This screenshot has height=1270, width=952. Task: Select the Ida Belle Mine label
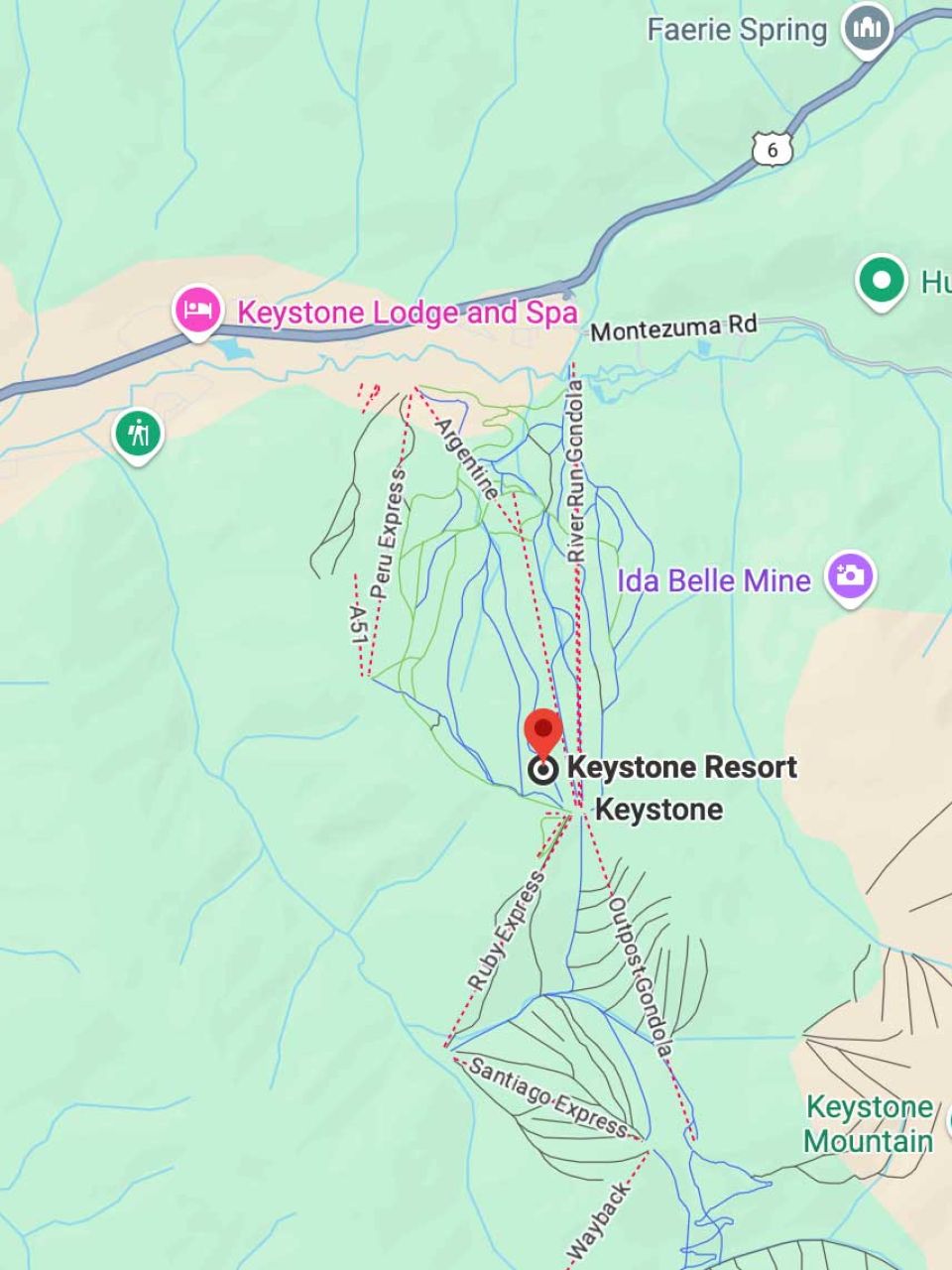pyautogui.click(x=714, y=579)
